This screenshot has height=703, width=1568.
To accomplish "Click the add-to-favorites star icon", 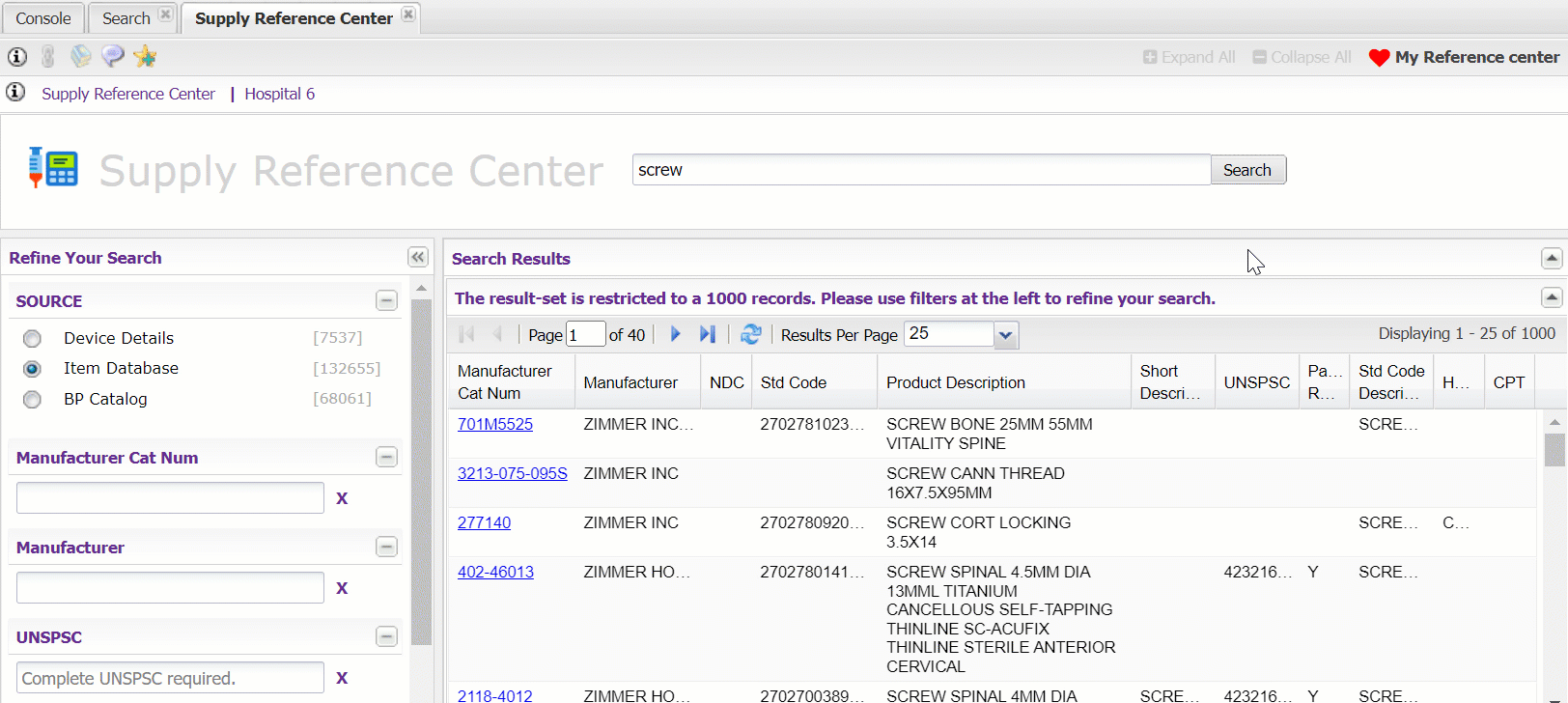I will 145,57.
